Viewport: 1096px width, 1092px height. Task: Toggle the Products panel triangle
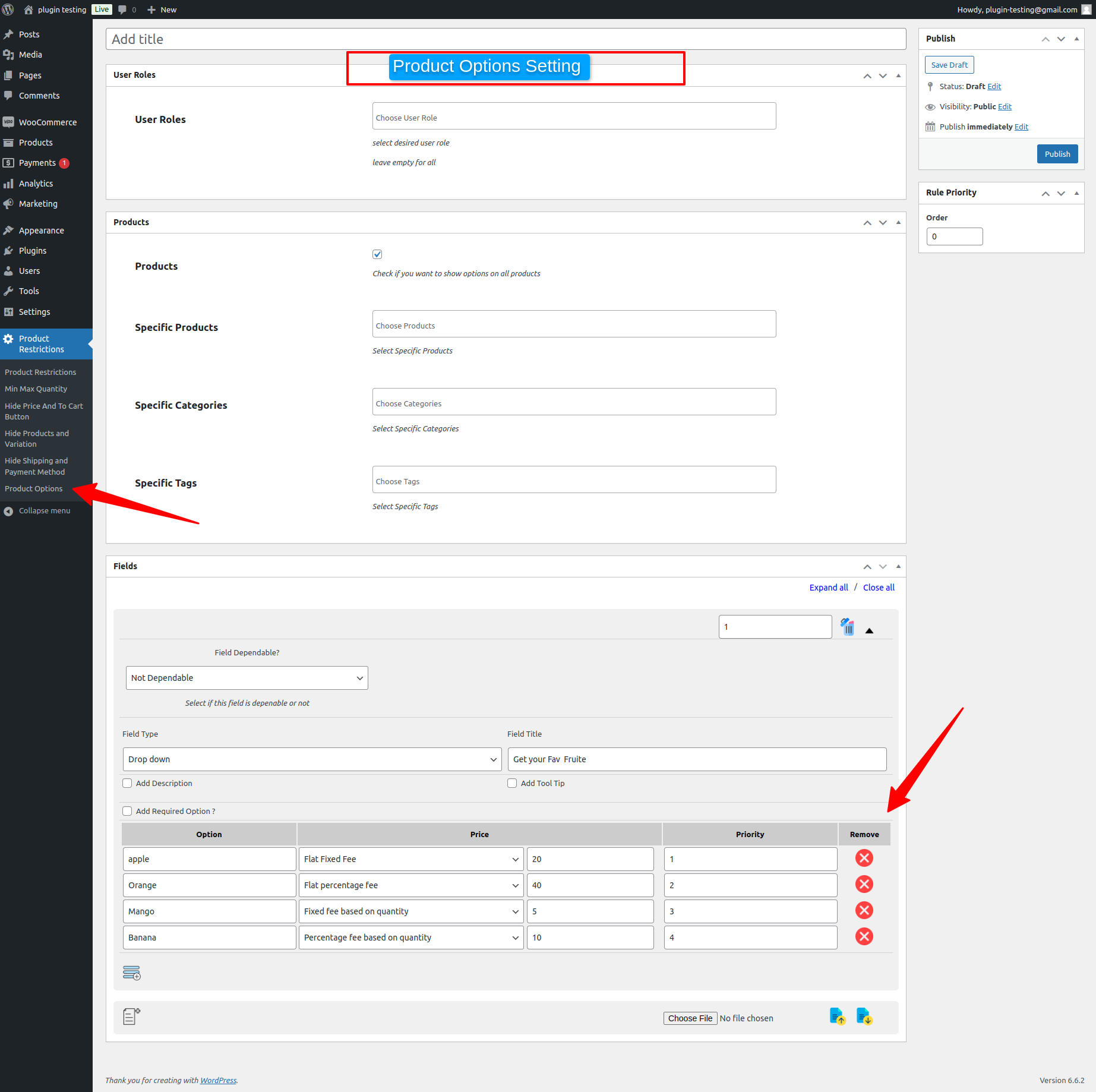pos(898,222)
